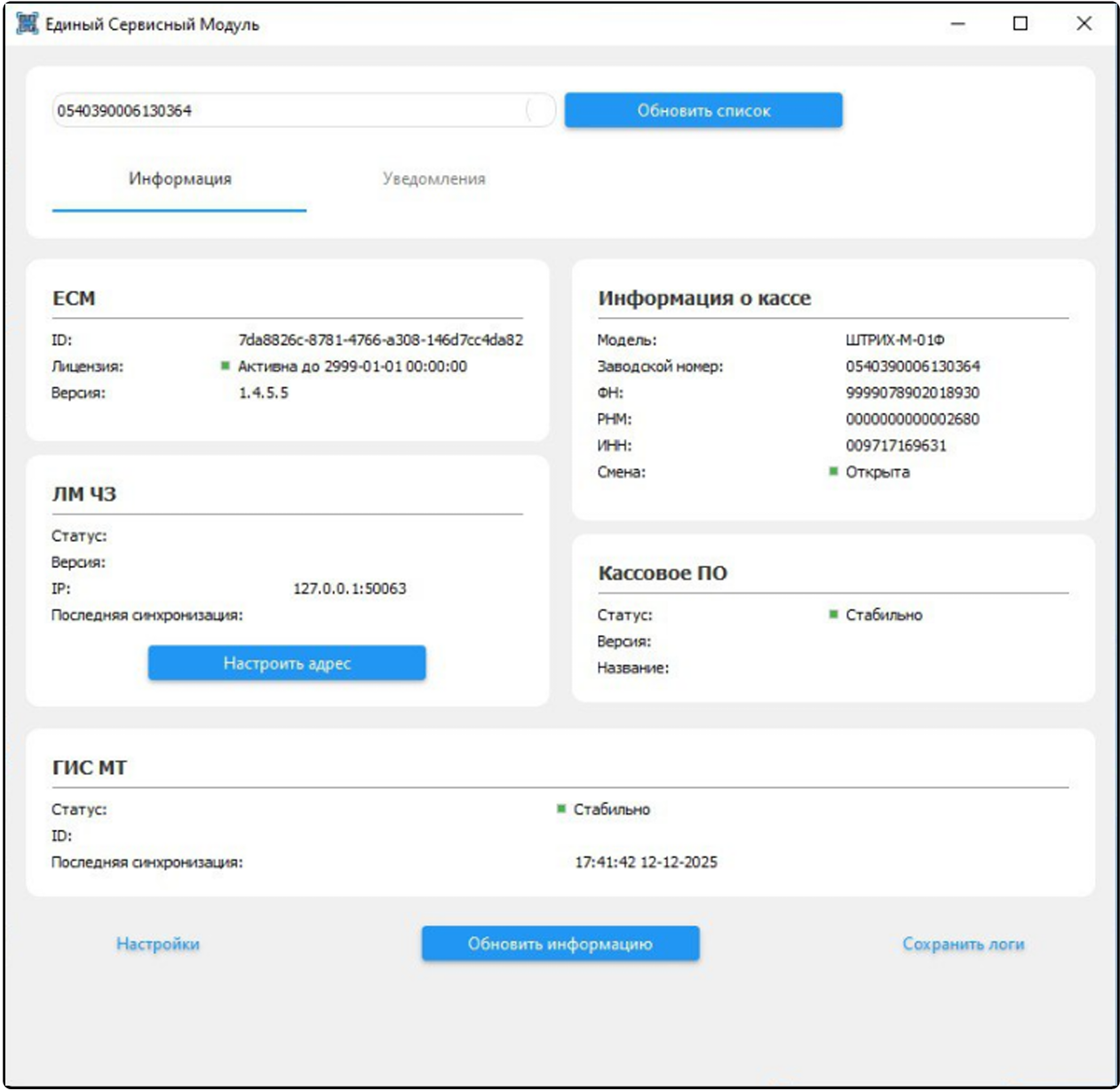Click green indicator next to Кассовое ПО Стабильно
This screenshot has height=1091, width=1120.
coord(833,614)
